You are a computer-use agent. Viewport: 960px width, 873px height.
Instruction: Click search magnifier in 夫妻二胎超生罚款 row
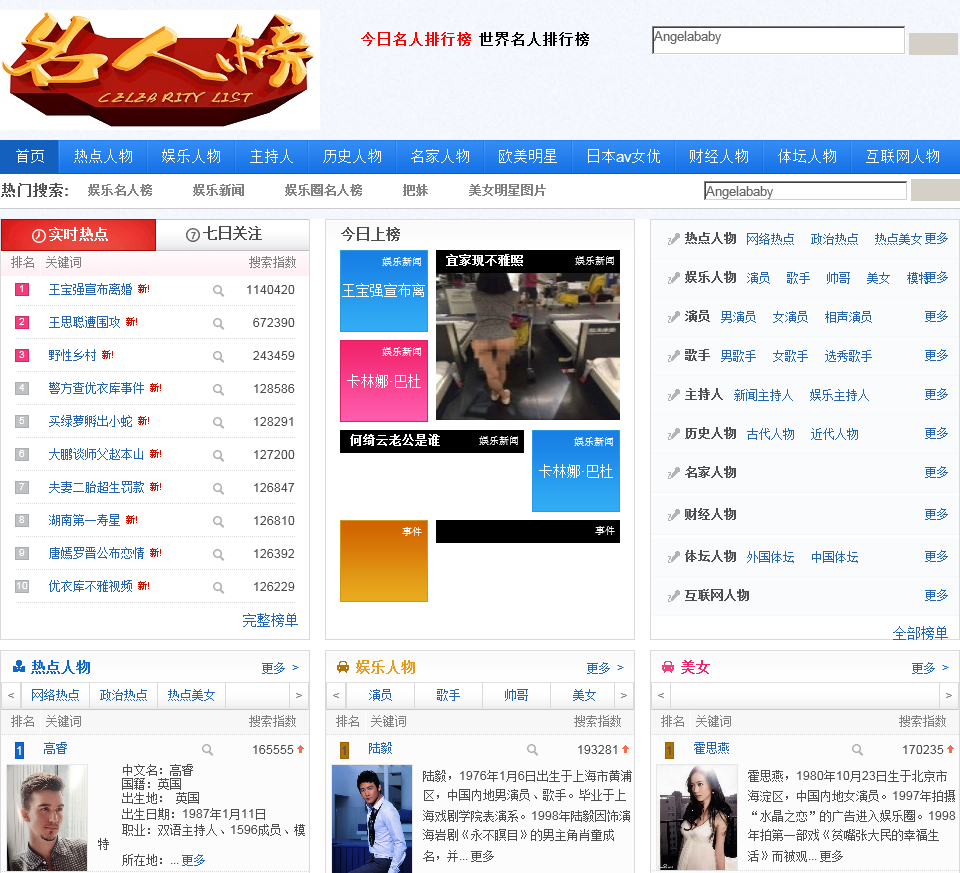218,489
